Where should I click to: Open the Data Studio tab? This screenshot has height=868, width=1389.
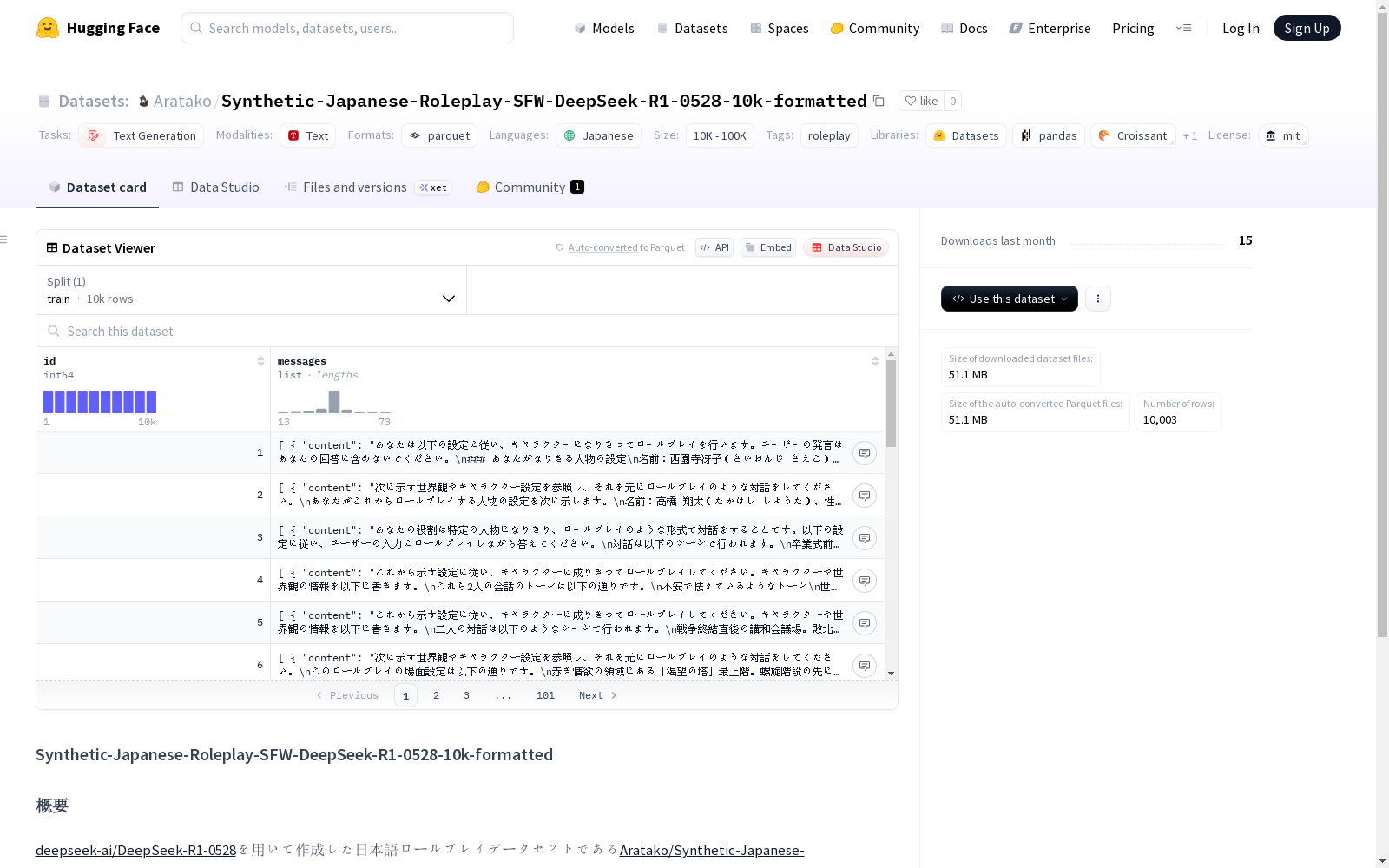tap(215, 187)
